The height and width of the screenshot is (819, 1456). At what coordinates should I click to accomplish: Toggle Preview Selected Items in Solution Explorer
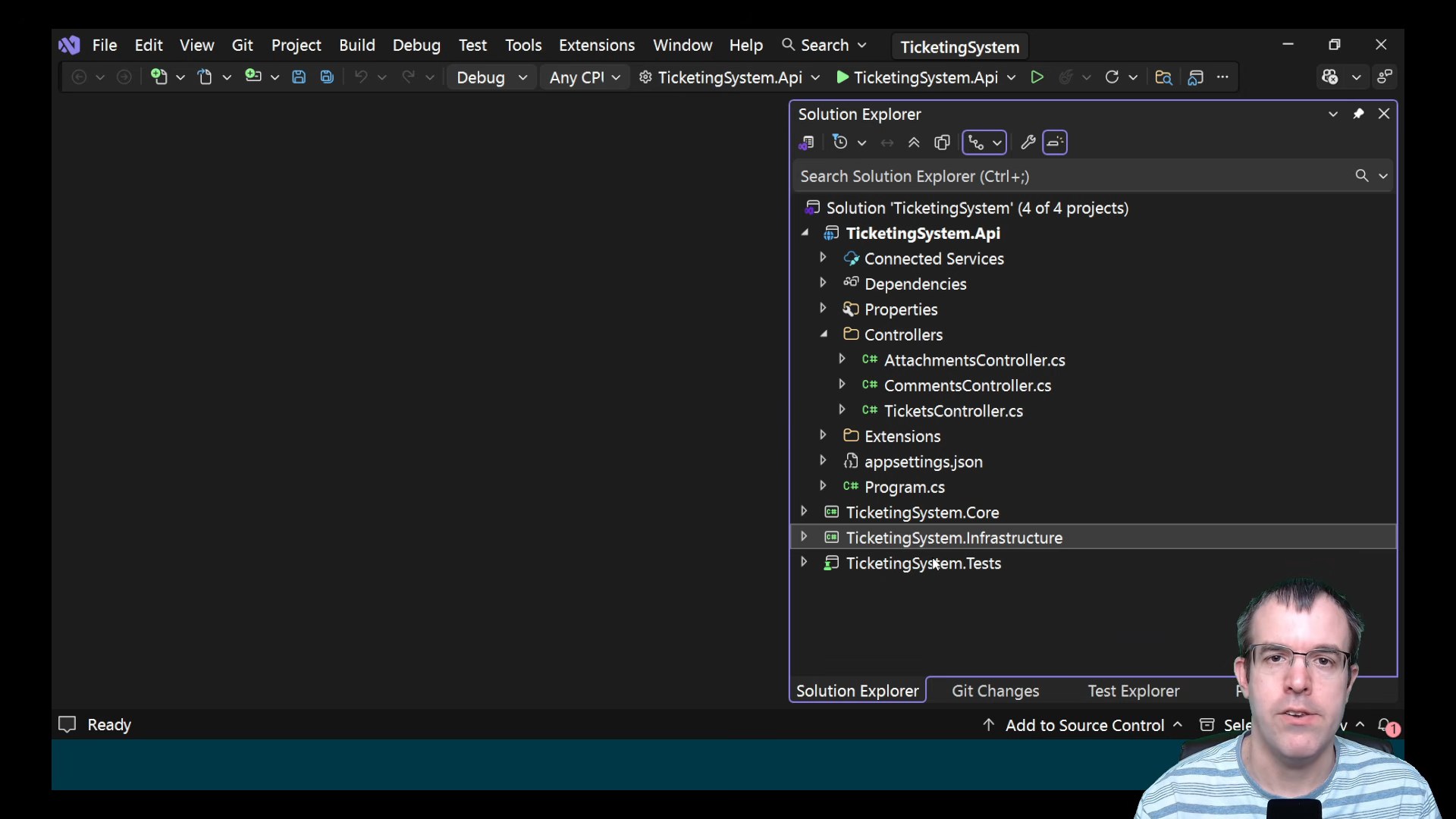[1055, 142]
